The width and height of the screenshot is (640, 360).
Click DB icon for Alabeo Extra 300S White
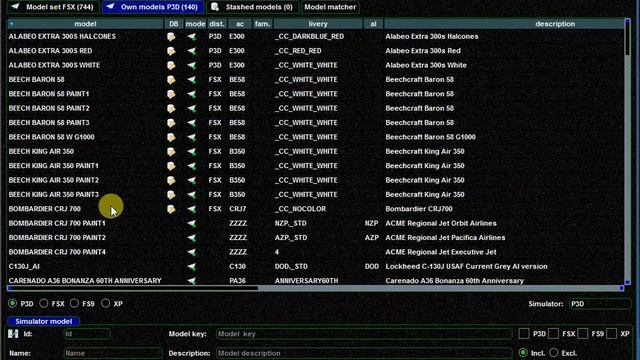click(x=171, y=65)
